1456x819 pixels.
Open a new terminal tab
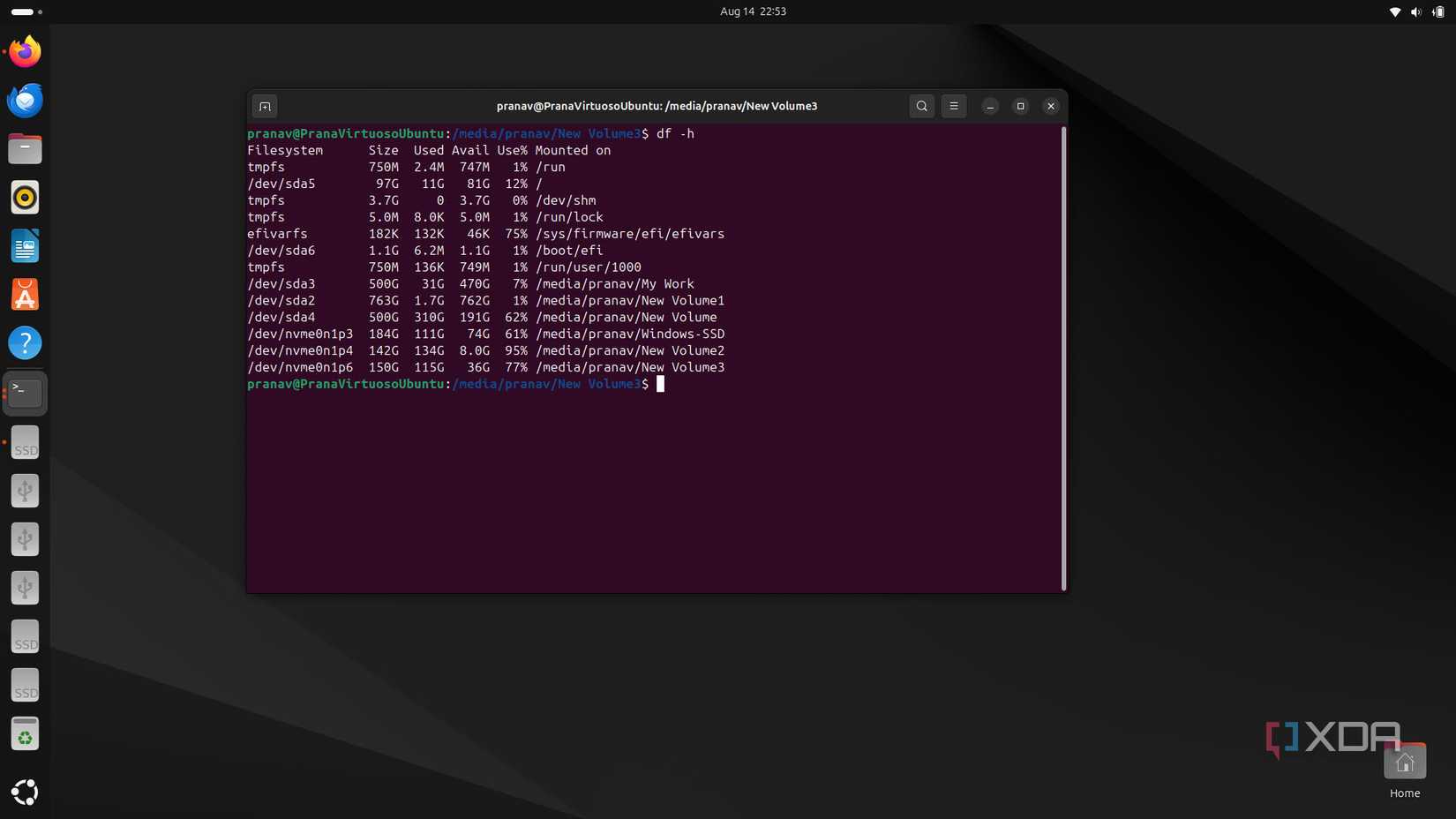(265, 106)
